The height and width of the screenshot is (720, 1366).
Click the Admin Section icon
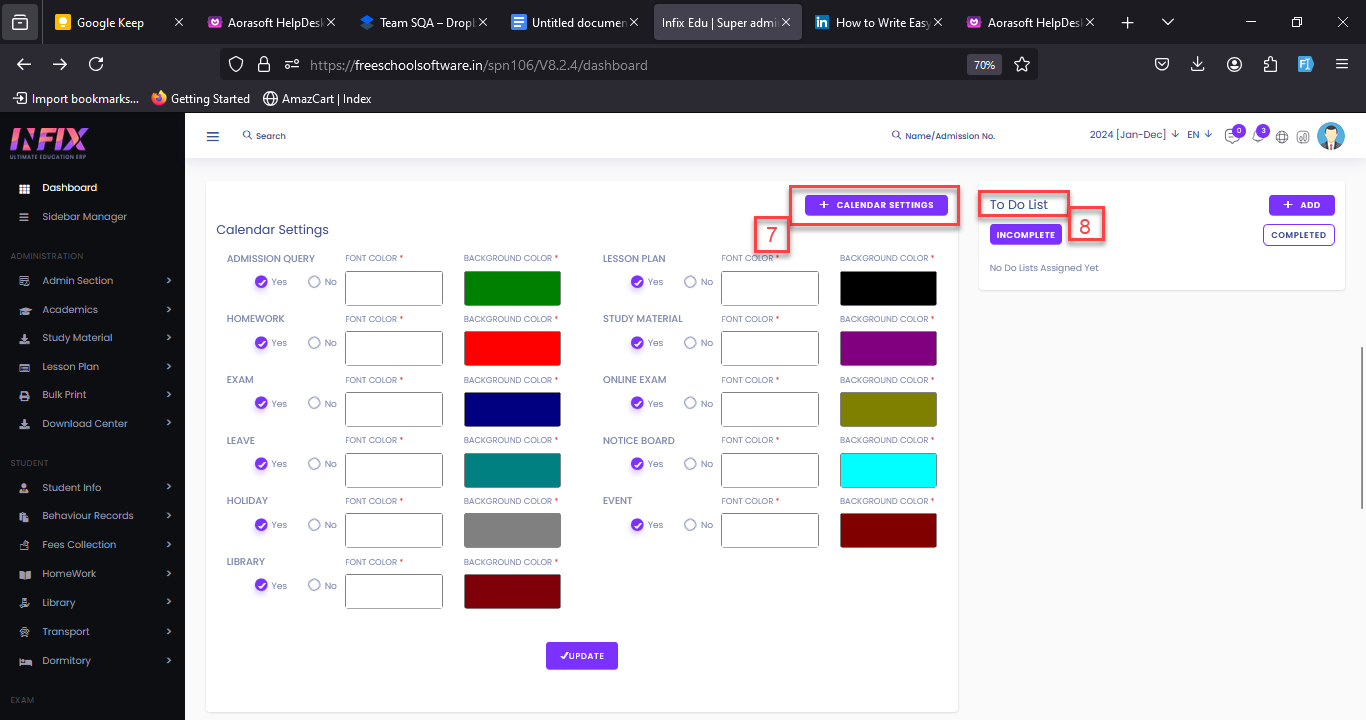tap(24, 281)
